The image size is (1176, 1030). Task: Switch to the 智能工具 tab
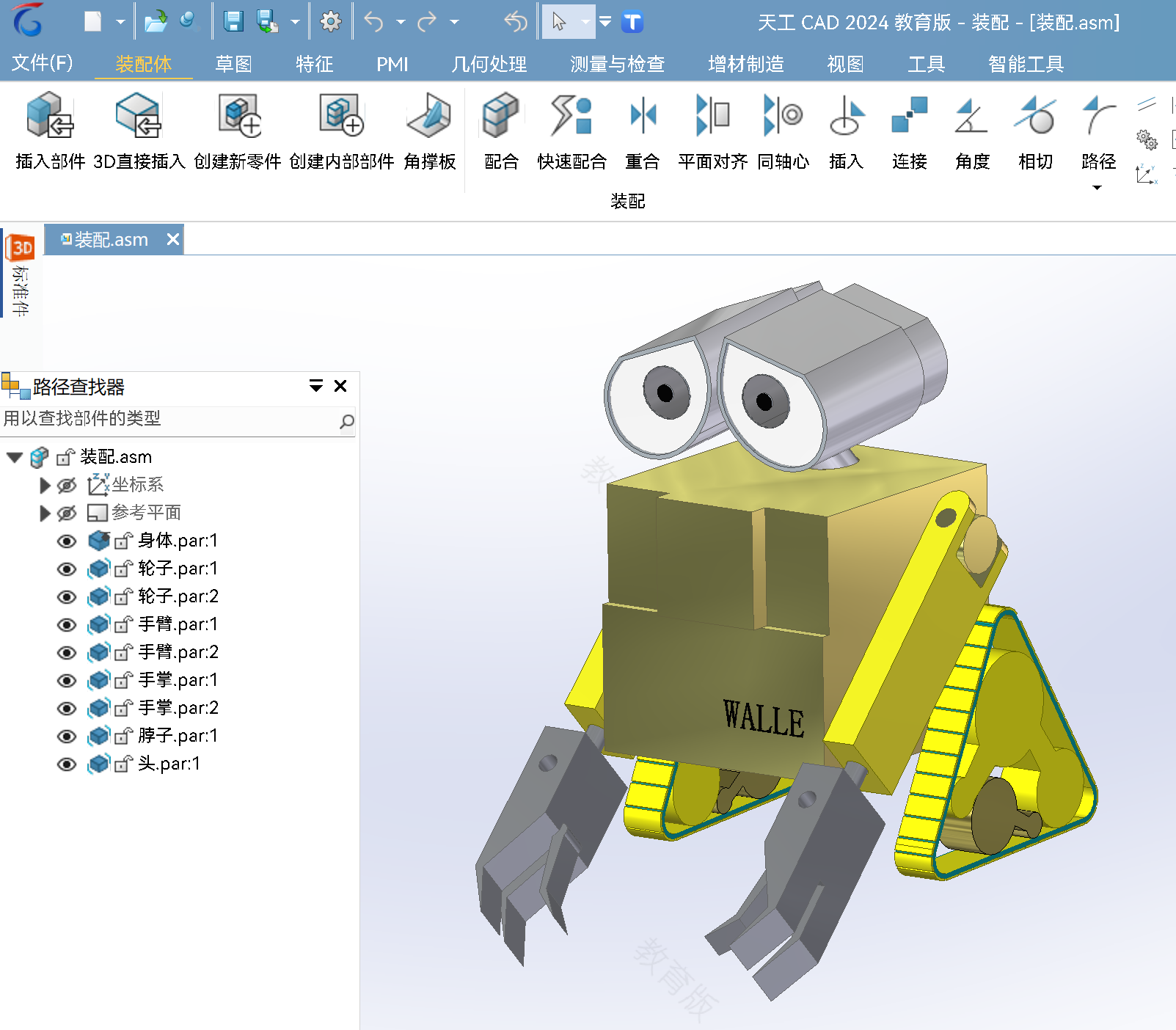pos(1026,65)
